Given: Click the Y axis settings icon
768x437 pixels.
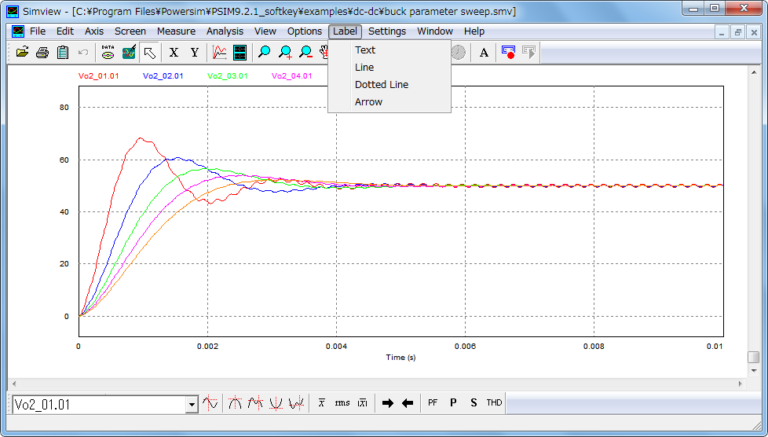Looking at the screenshot, I should (x=194, y=52).
